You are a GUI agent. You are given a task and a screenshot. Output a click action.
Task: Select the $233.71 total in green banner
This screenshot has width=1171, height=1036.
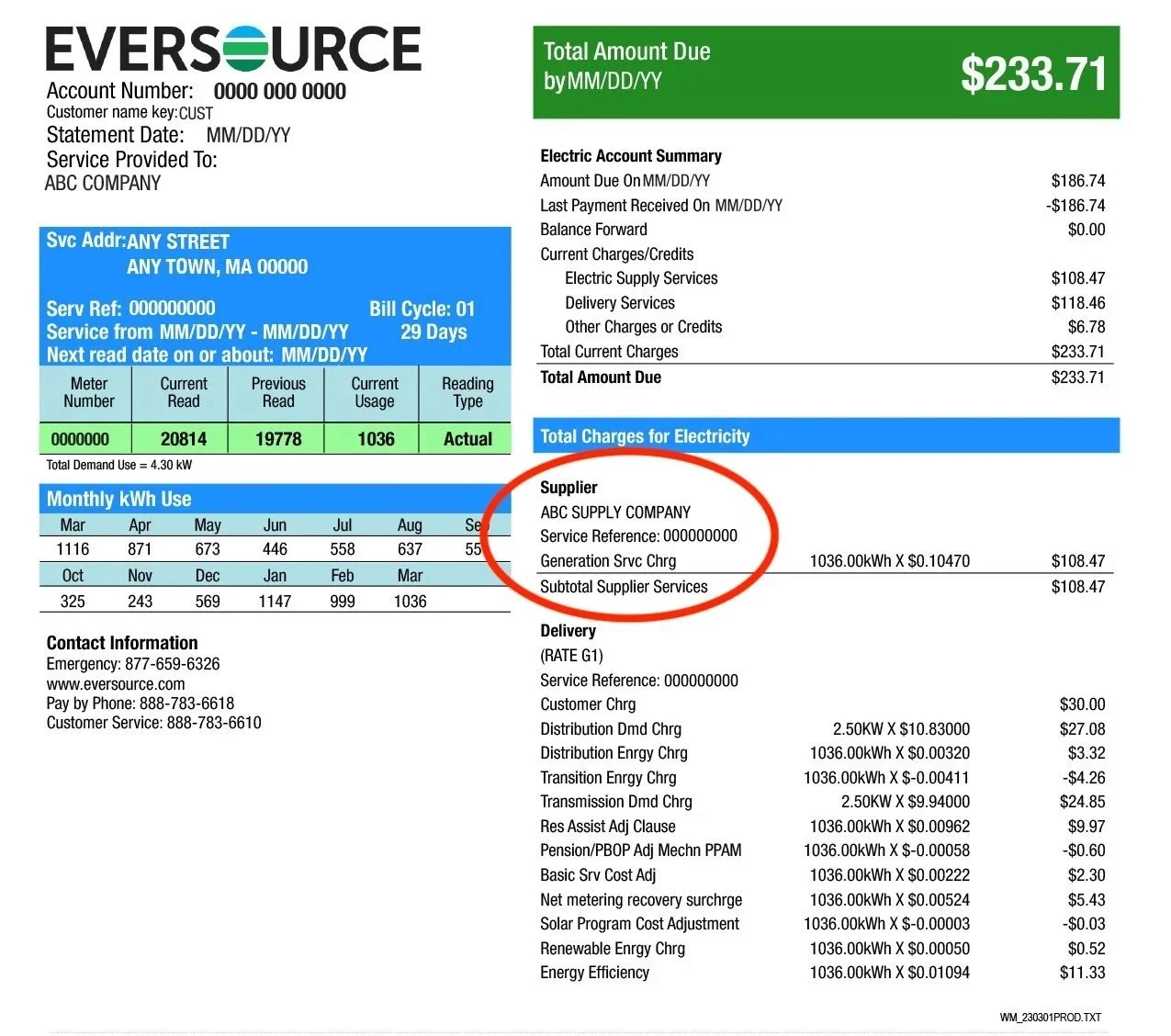pyautogui.click(x=1033, y=73)
